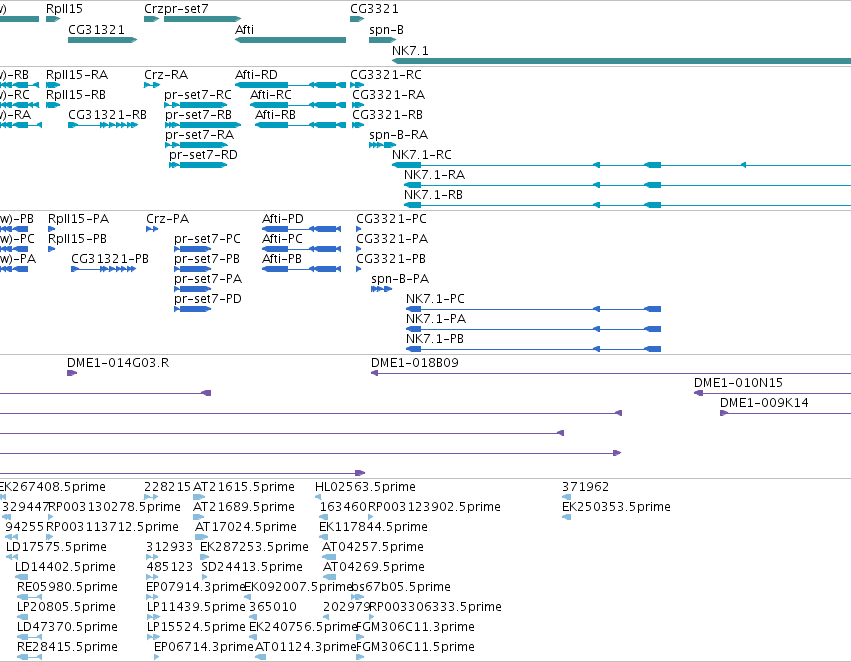Click the Crz-PA protein label
Viewport: 851px width, 662px height.
[168, 219]
